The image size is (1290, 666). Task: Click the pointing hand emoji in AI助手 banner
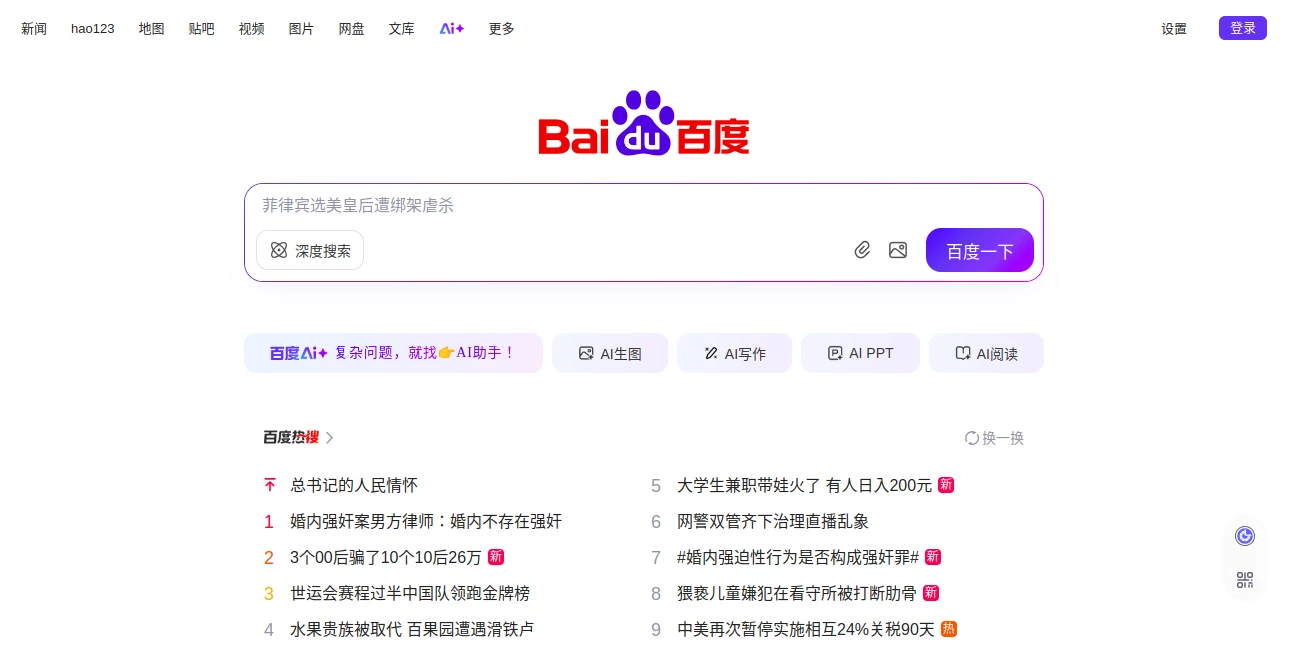click(x=446, y=353)
